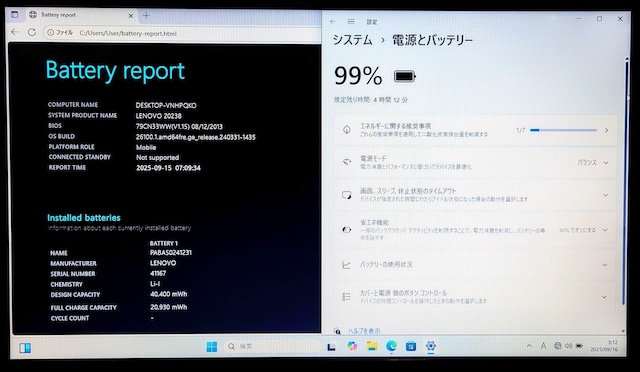Launch Copilot from the taskbar
640x372 pixels.
tap(352, 346)
